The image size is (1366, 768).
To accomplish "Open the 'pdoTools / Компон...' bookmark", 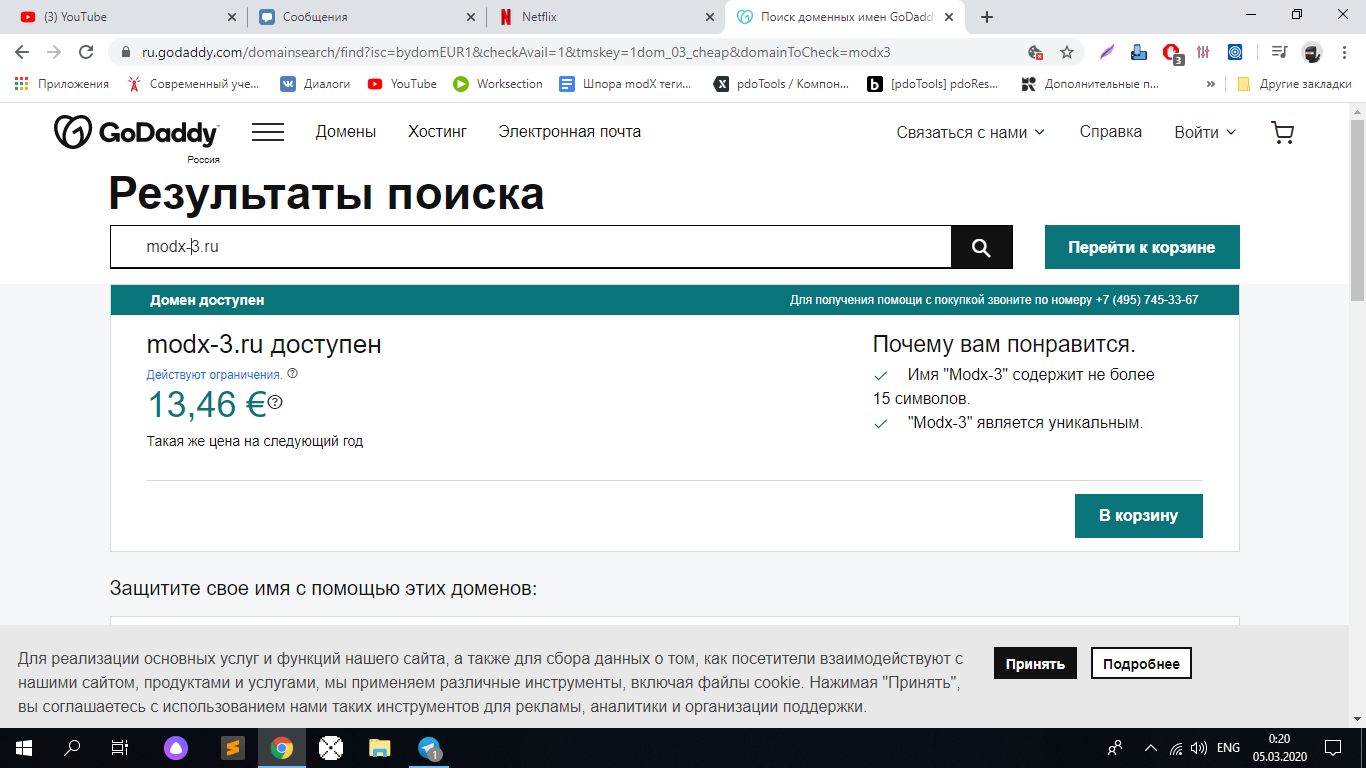I will click(x=781, y=84).
